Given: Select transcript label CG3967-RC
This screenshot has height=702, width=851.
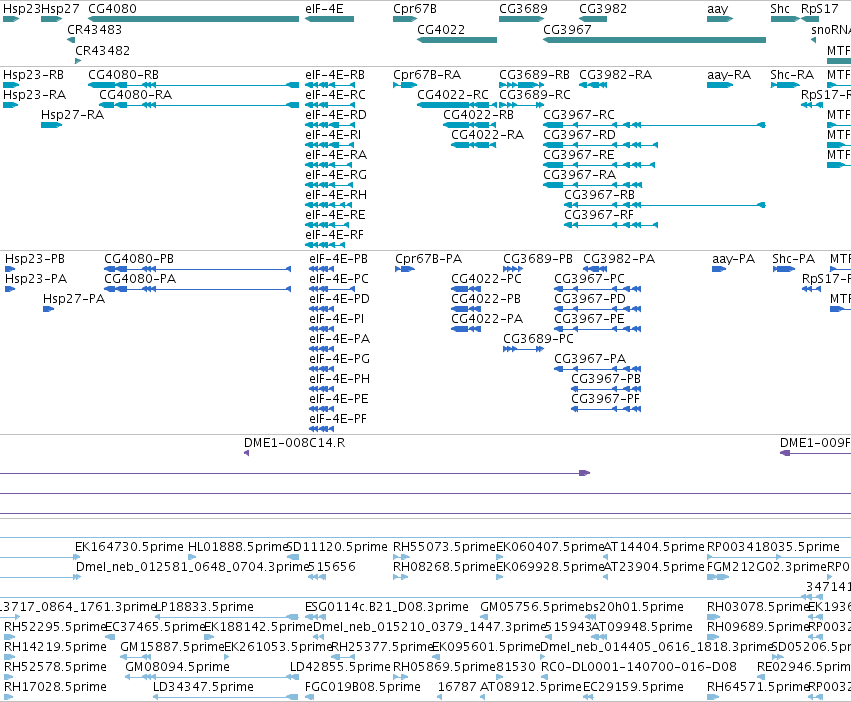Looking at the screenshot, I should tap(579, 115).
